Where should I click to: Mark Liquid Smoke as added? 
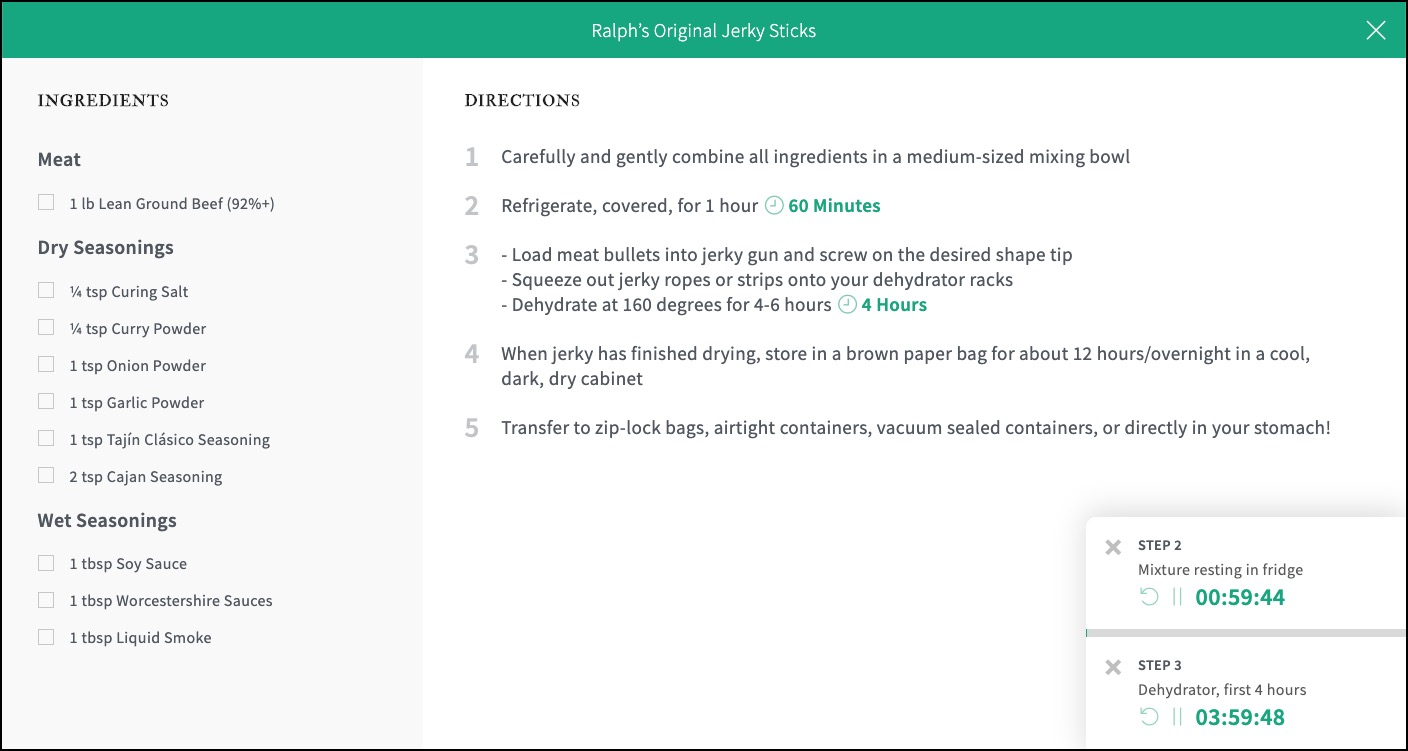[x=46, y=637]
